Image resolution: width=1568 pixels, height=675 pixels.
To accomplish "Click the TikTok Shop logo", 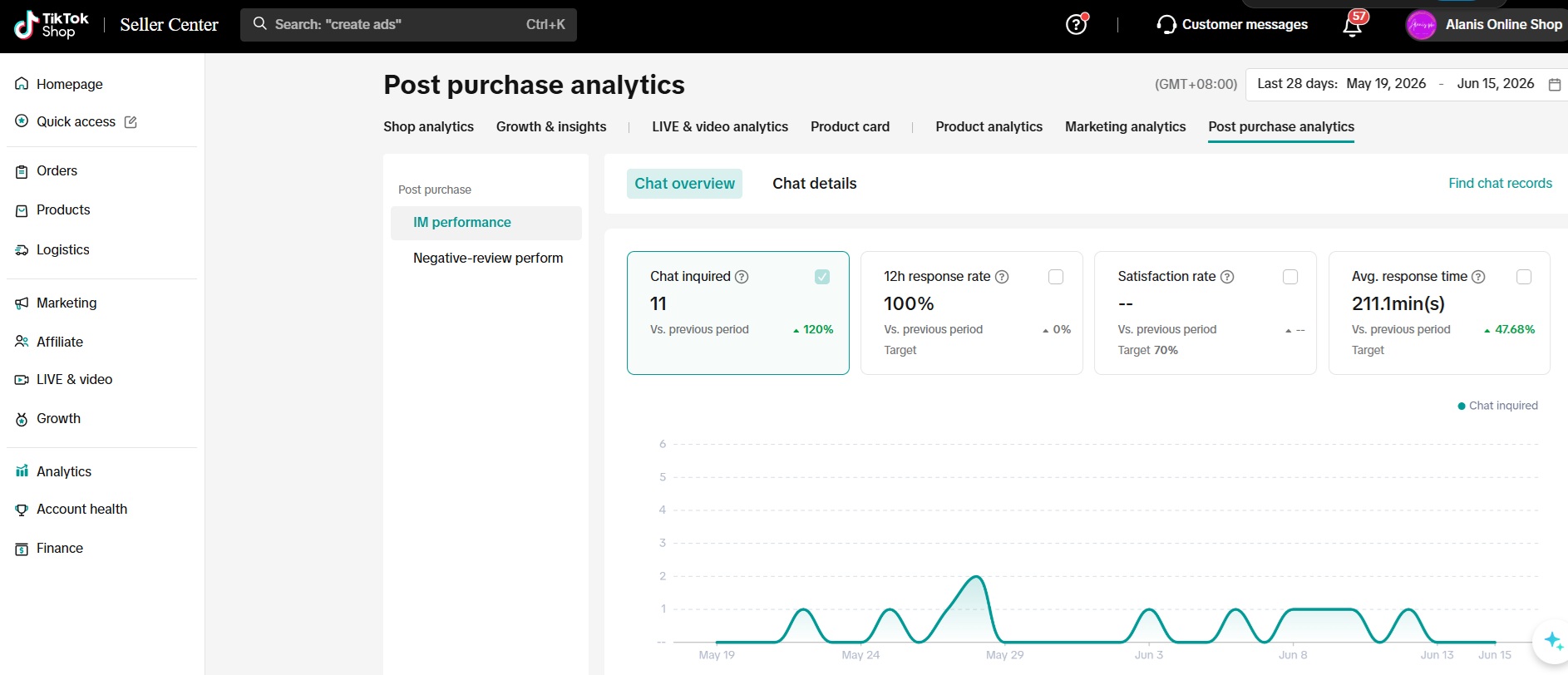I will (52, 25).
